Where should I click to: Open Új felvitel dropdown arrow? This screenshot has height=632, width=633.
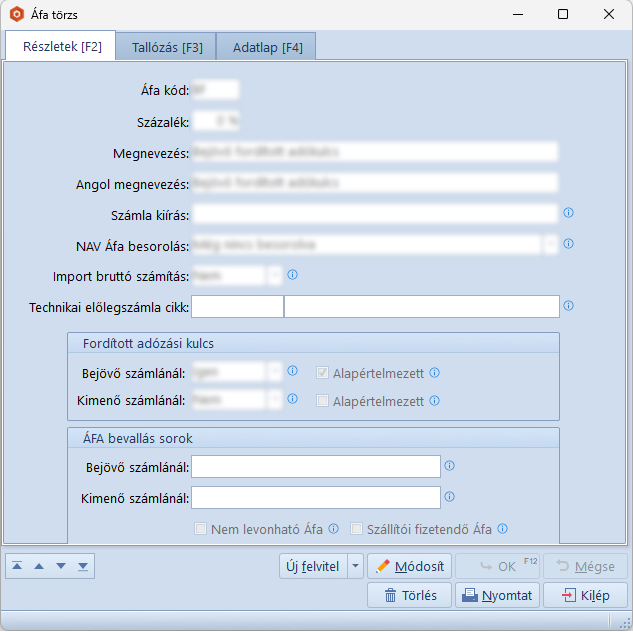click(356, 567)
